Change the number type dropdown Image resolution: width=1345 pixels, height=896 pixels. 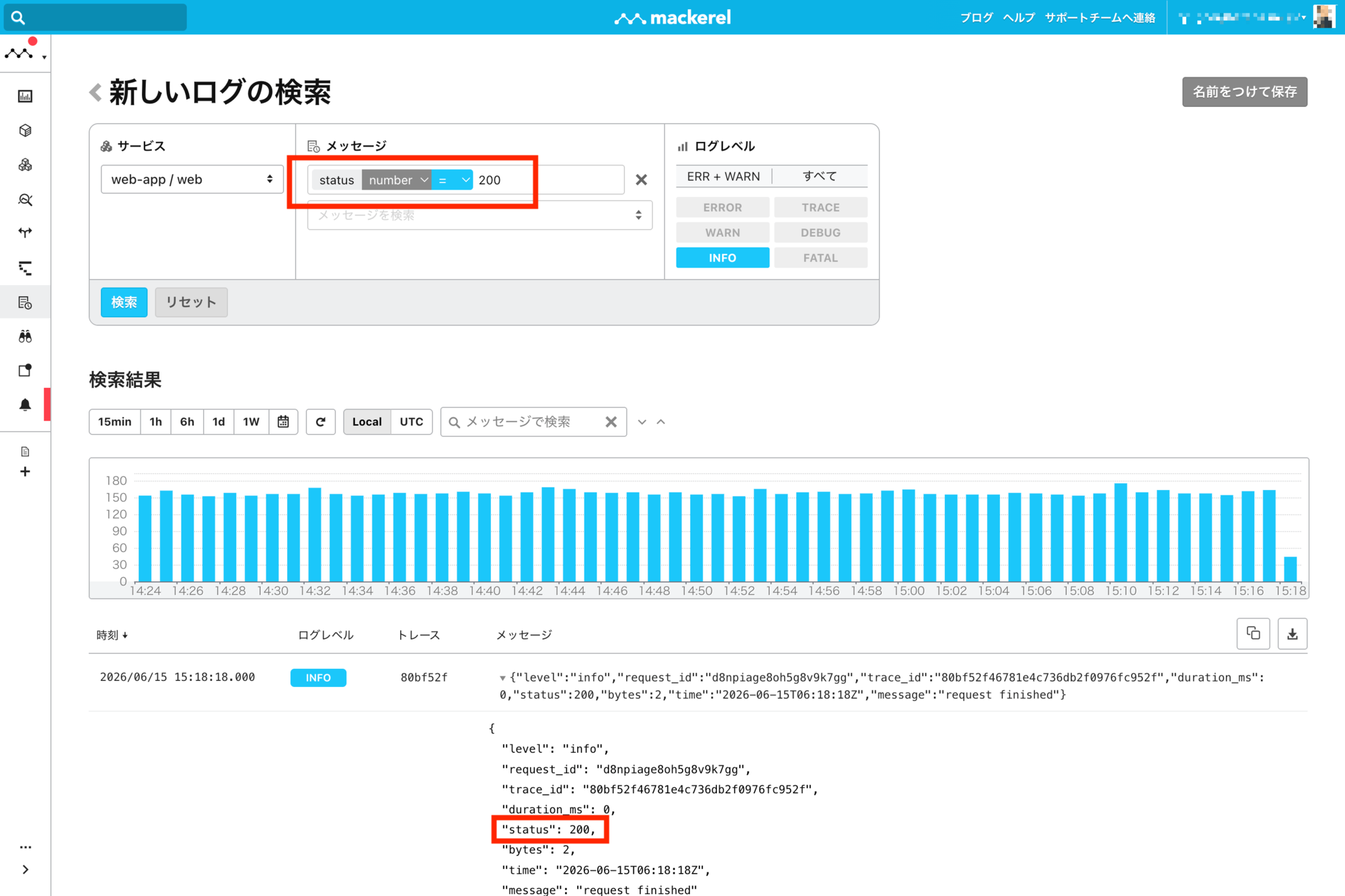click(397, 180)
